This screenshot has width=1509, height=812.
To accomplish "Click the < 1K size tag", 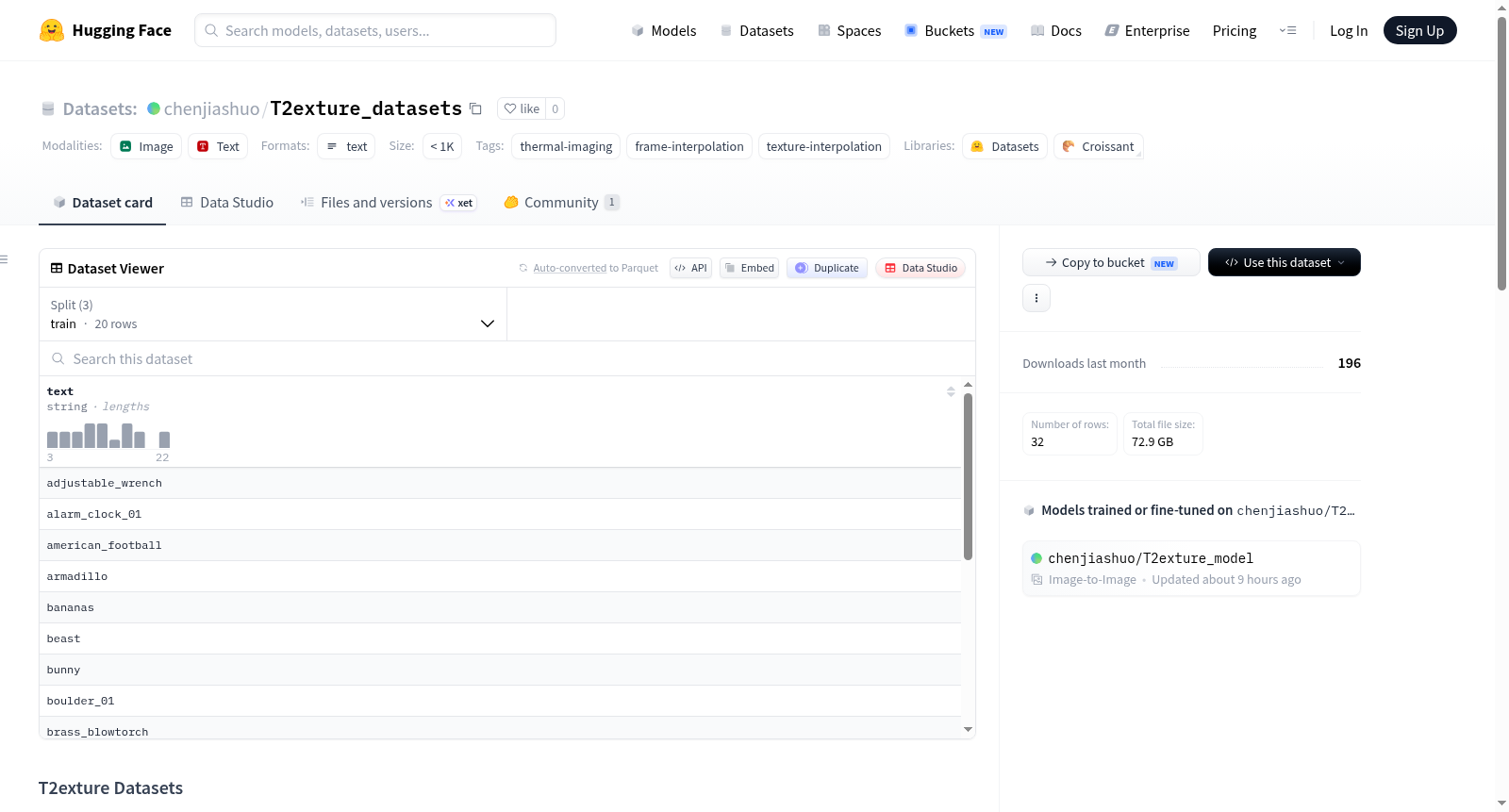I will pyautogui.click(x=442, y=146).
